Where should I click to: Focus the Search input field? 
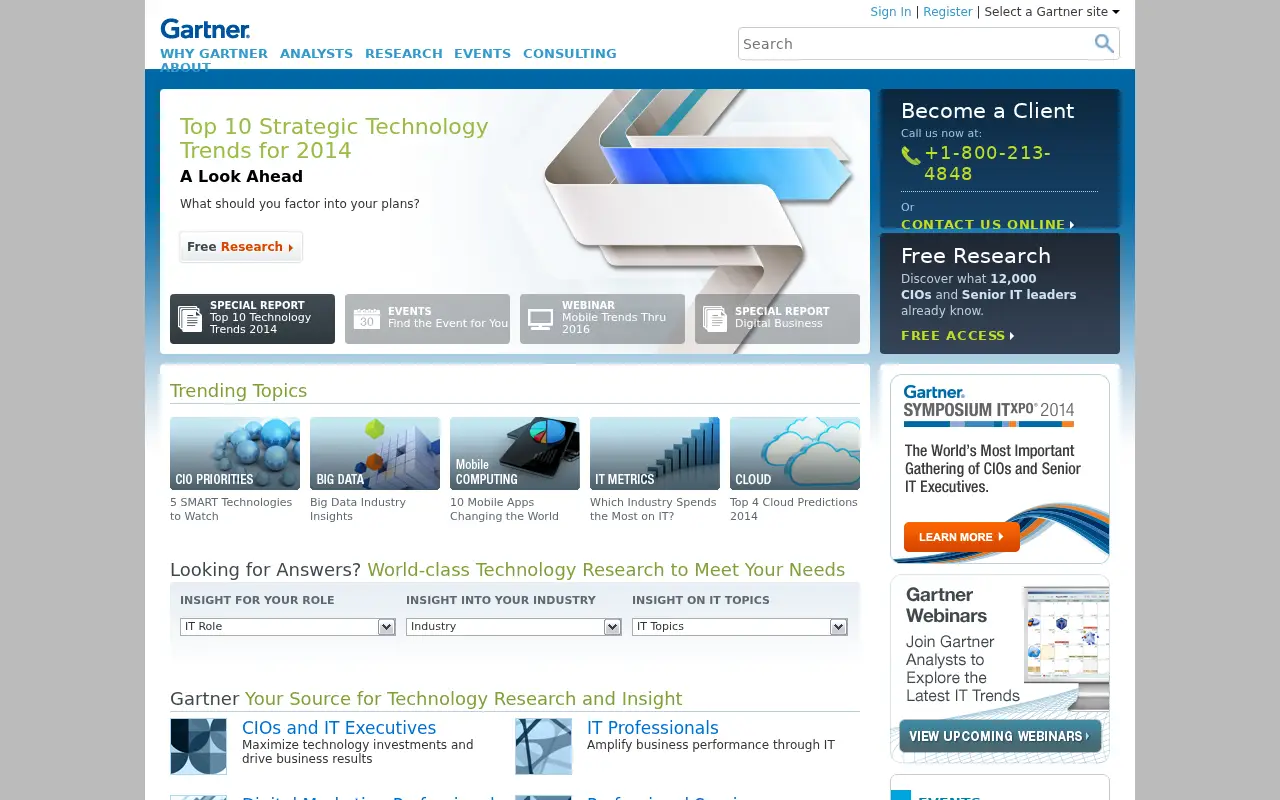click(914, 44)
